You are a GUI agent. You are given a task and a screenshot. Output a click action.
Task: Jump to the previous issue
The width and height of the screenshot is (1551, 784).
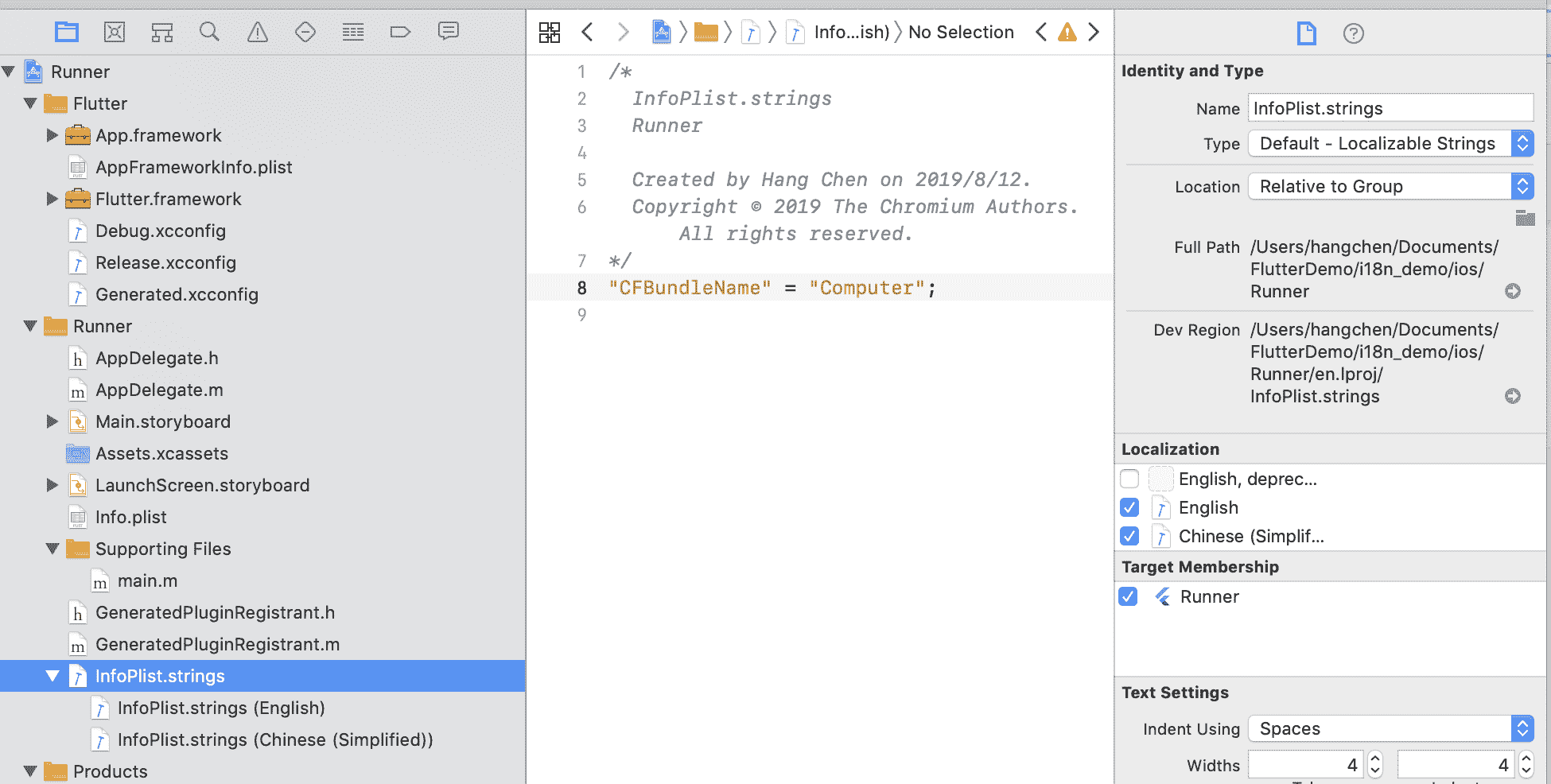(1041, 32)
